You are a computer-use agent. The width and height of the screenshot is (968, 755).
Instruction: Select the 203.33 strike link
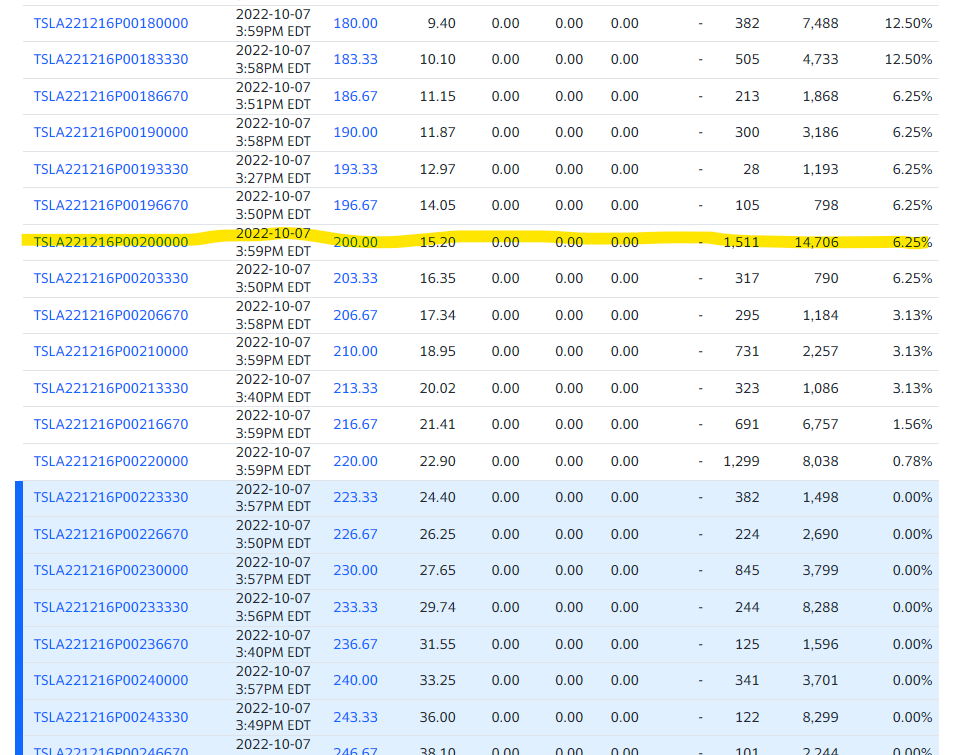(x=356, y=278)
